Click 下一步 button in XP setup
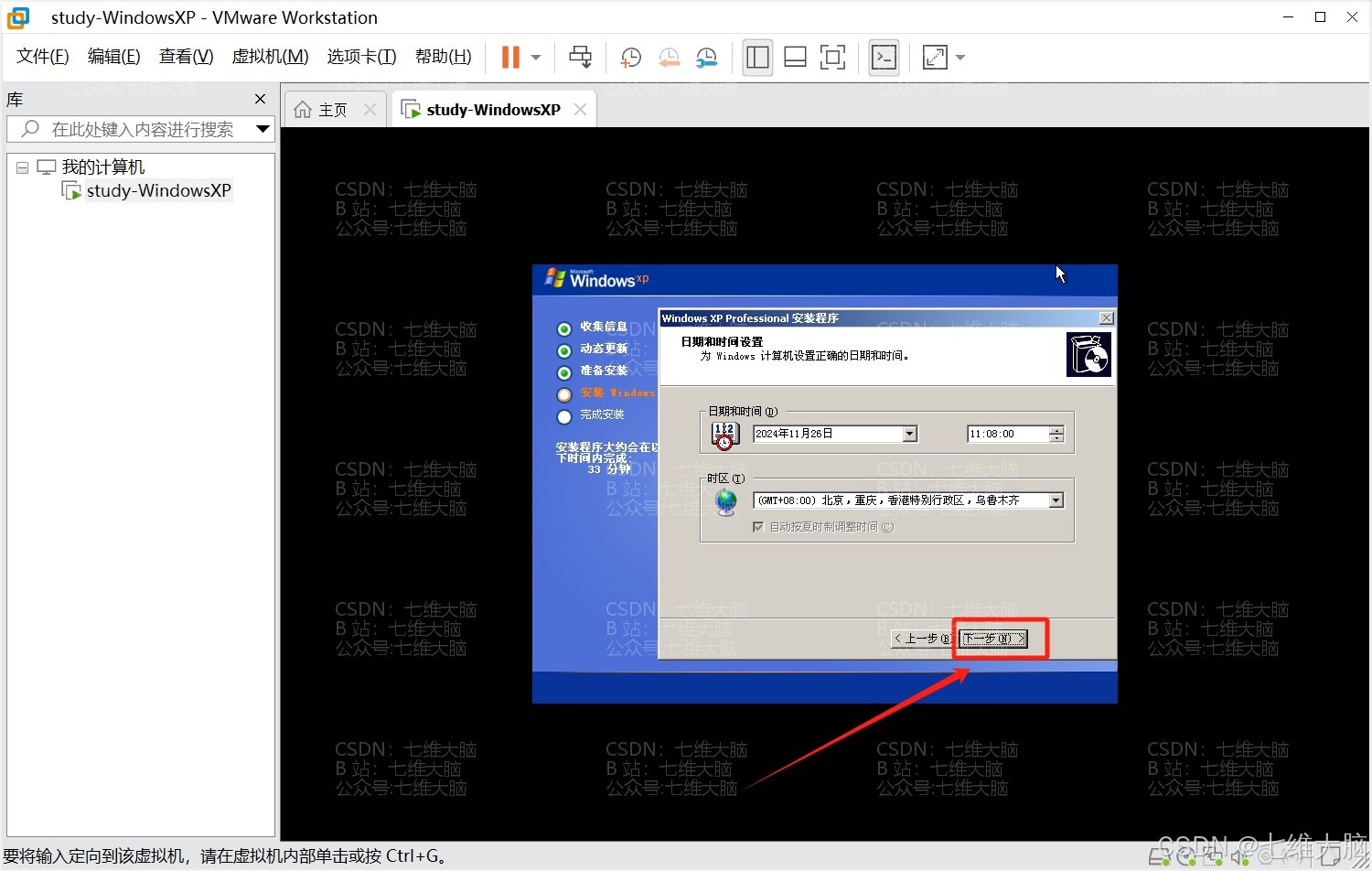The width and height of the screenshot is (1372, 871). pyautogui.click(x=994, y=639)
